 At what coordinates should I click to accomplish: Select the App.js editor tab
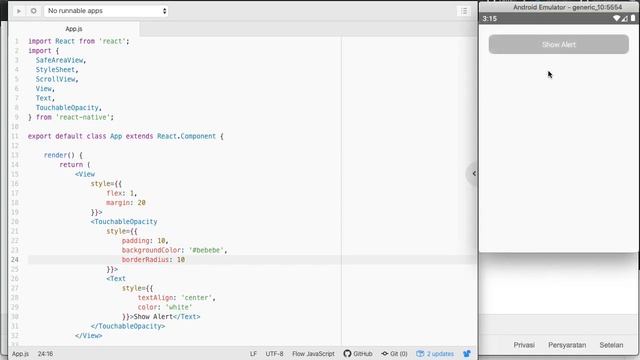[74, 29]
